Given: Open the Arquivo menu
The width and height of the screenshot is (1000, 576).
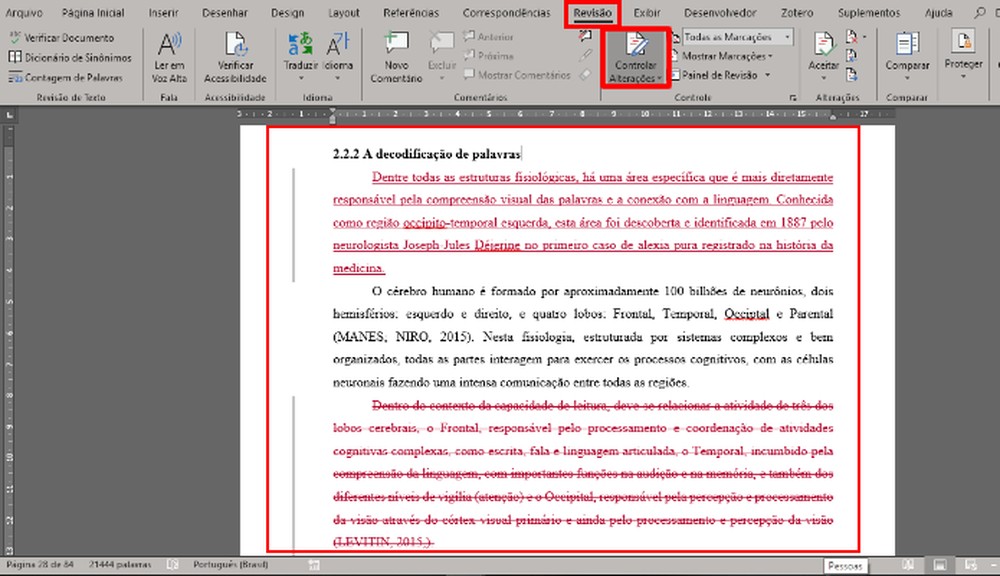Looking at the screenshot, I should 24,13.
